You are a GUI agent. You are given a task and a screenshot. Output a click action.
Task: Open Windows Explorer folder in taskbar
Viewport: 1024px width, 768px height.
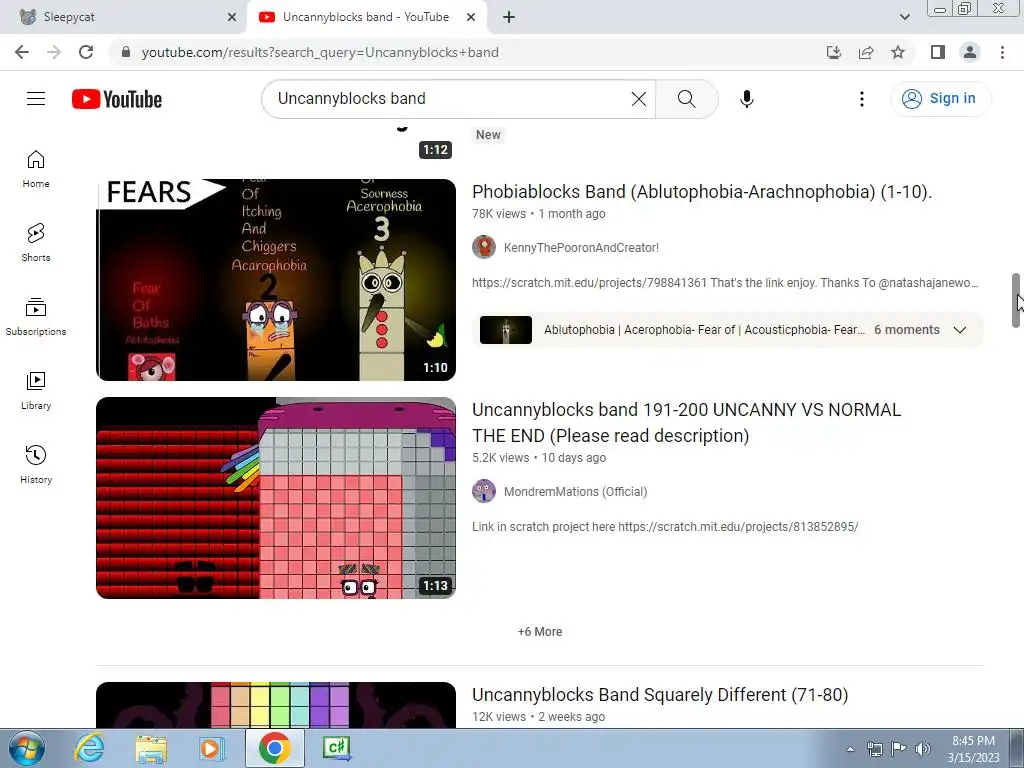[x=151, y=748]
